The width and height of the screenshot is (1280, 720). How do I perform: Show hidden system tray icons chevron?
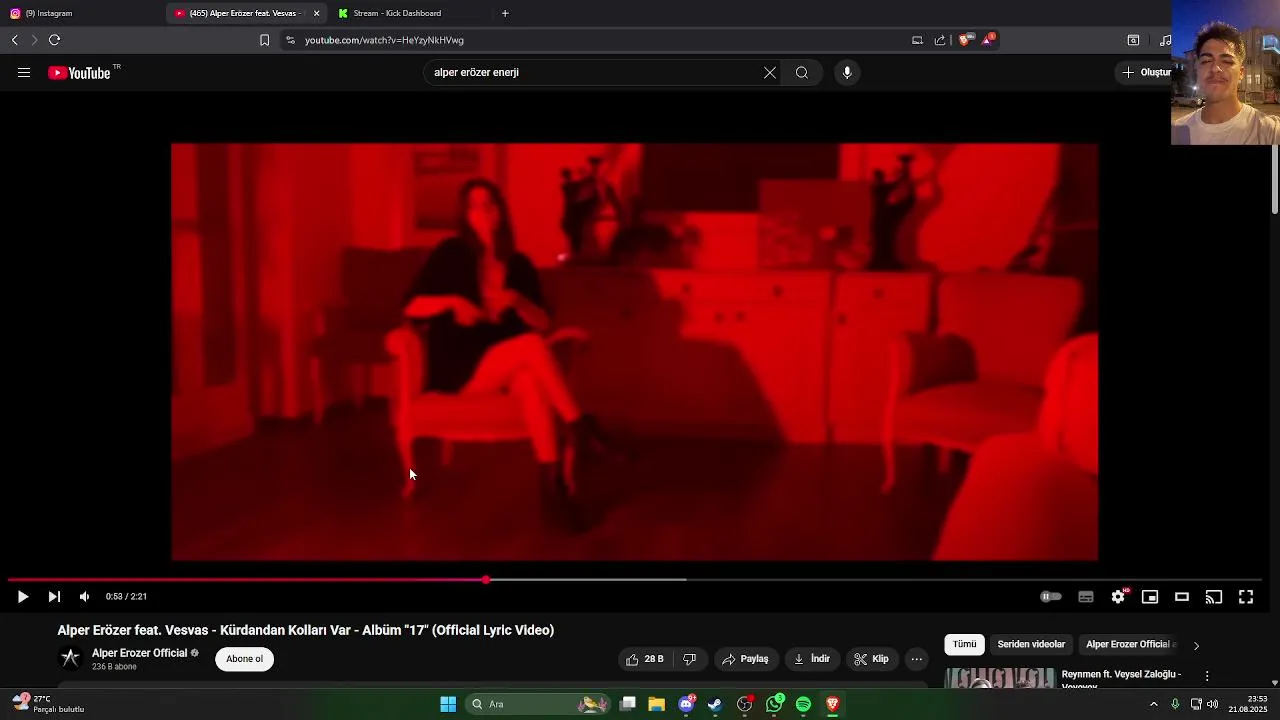(x=1153, y=704)
